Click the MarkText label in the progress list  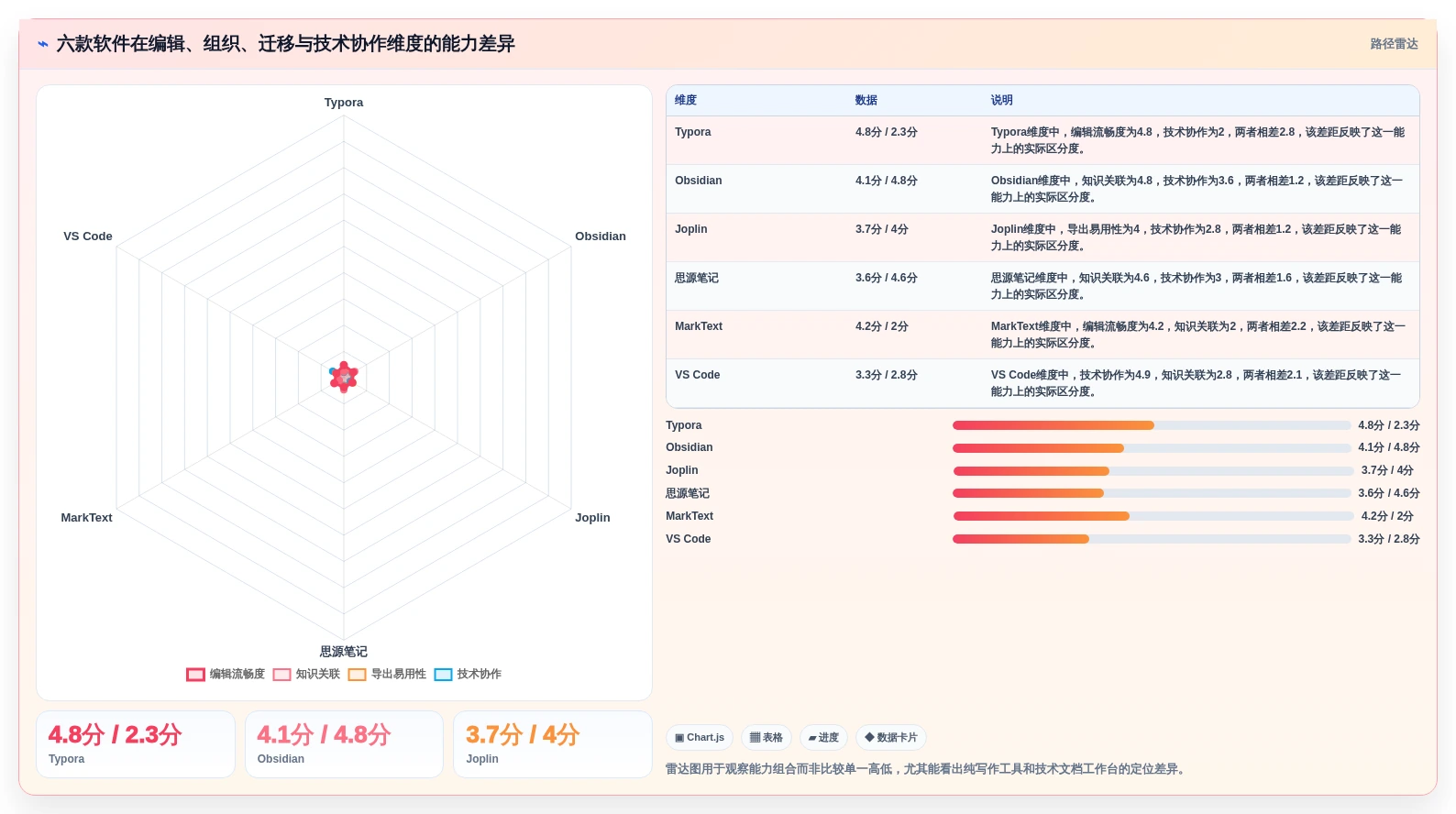pos(689,516)
